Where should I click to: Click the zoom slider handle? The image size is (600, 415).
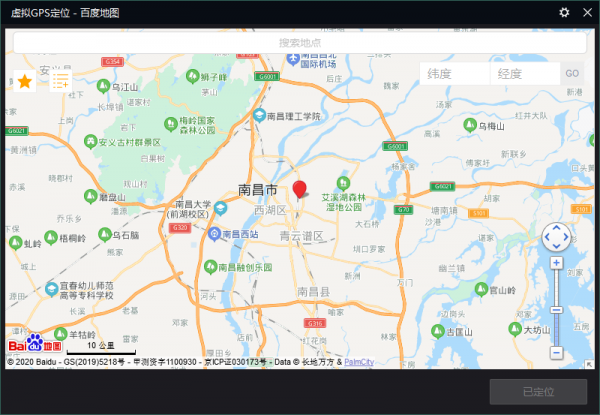556,310
